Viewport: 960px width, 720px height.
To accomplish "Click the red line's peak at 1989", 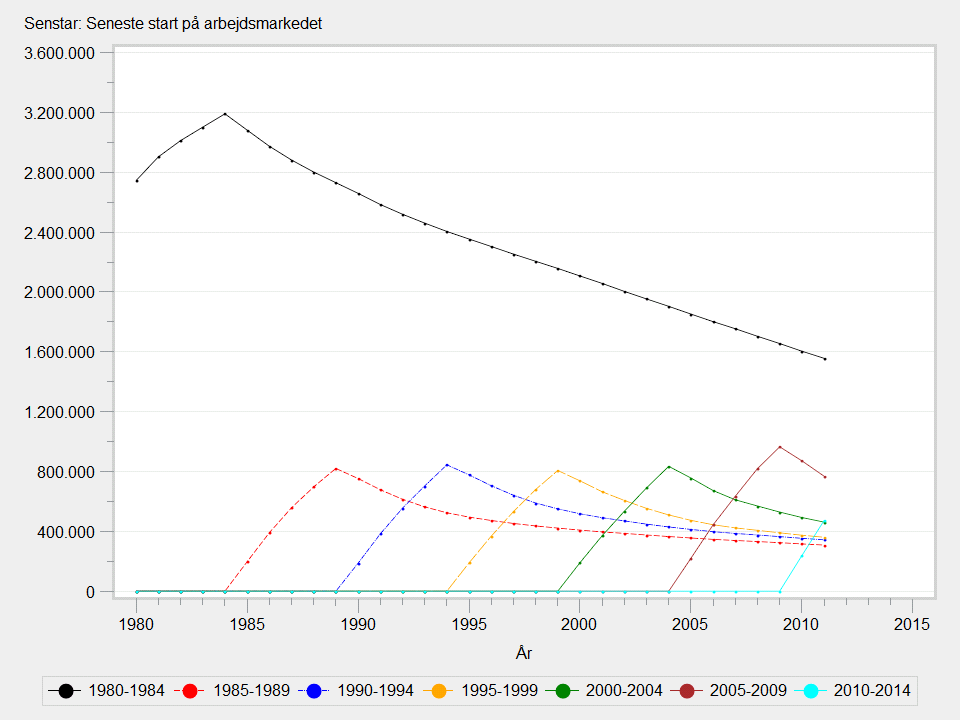I will (x=336, y=468).
